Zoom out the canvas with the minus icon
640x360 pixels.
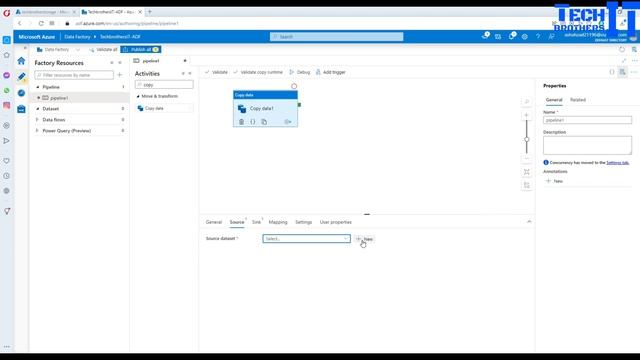click(527, 158)
